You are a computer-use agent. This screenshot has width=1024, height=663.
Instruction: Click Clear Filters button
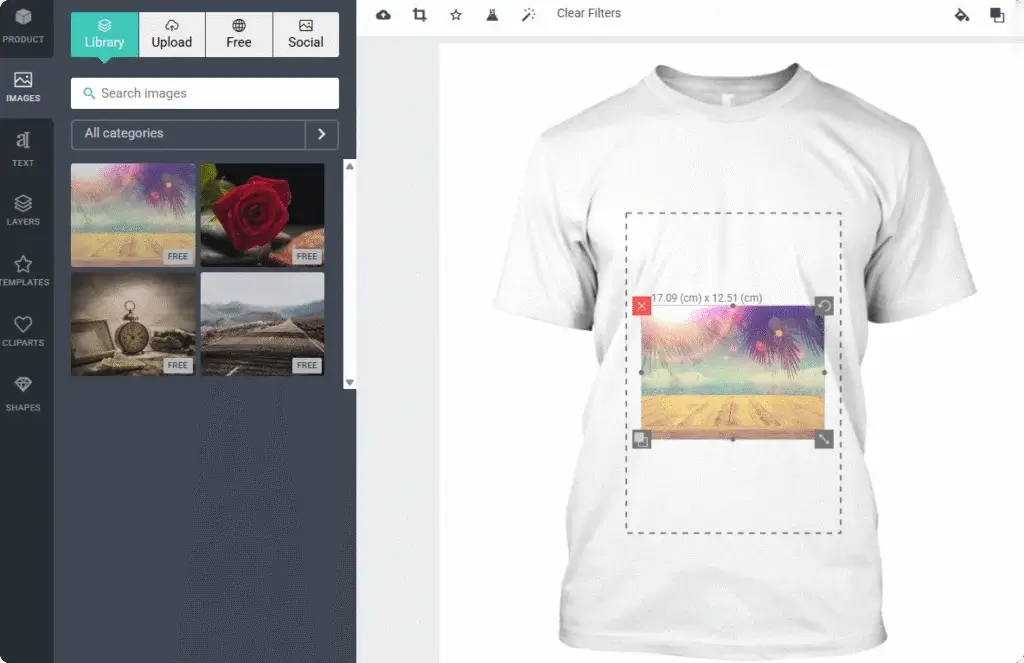(589, 14)
